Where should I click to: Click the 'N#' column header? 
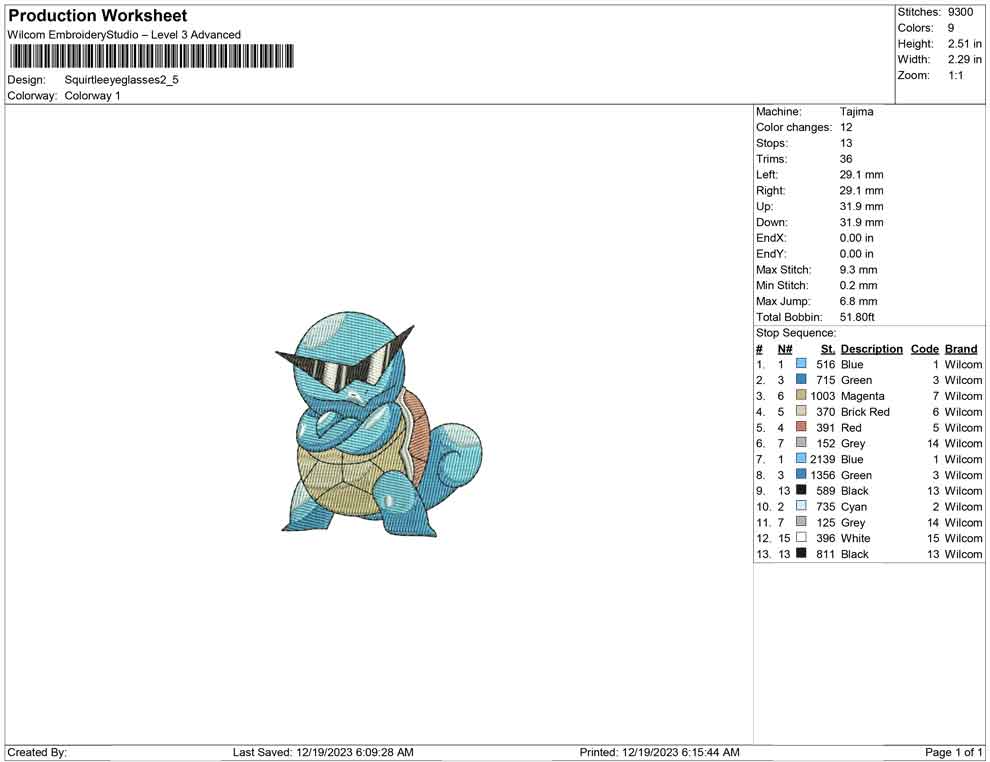click(x=785, y=349)
